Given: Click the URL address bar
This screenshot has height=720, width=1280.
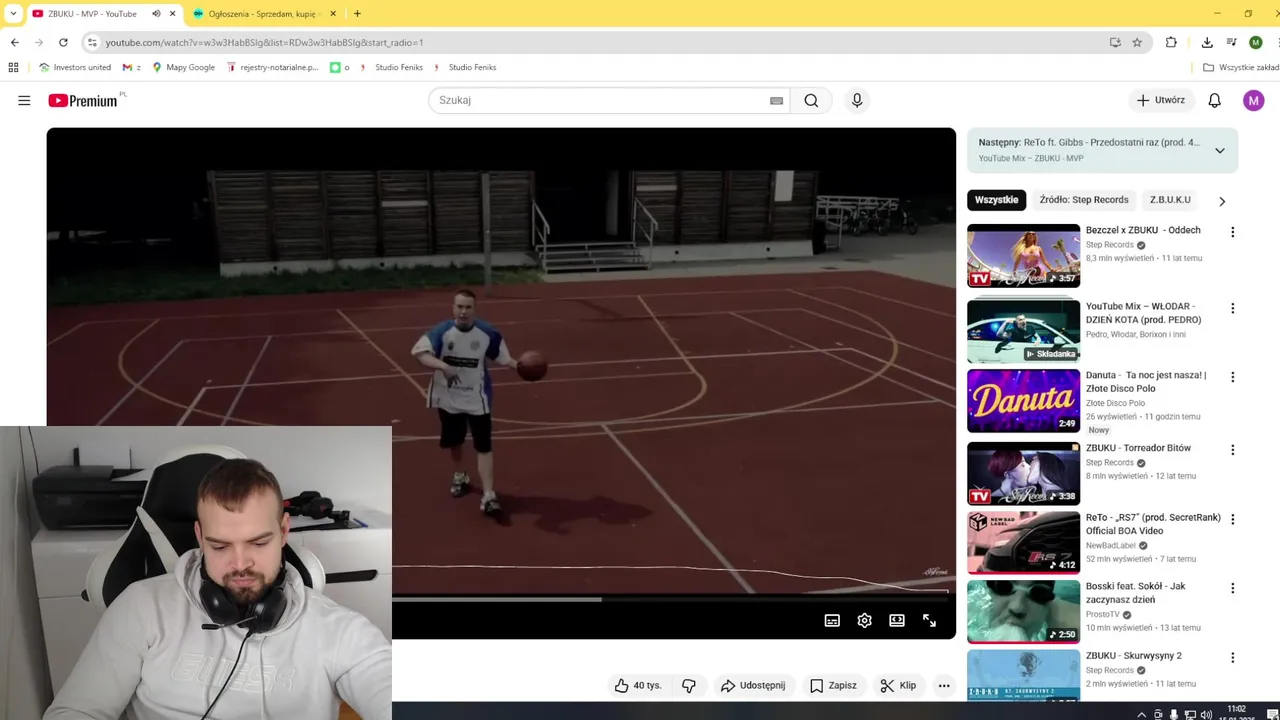Looking at the screenshot, I should click(x=600, y=42).
